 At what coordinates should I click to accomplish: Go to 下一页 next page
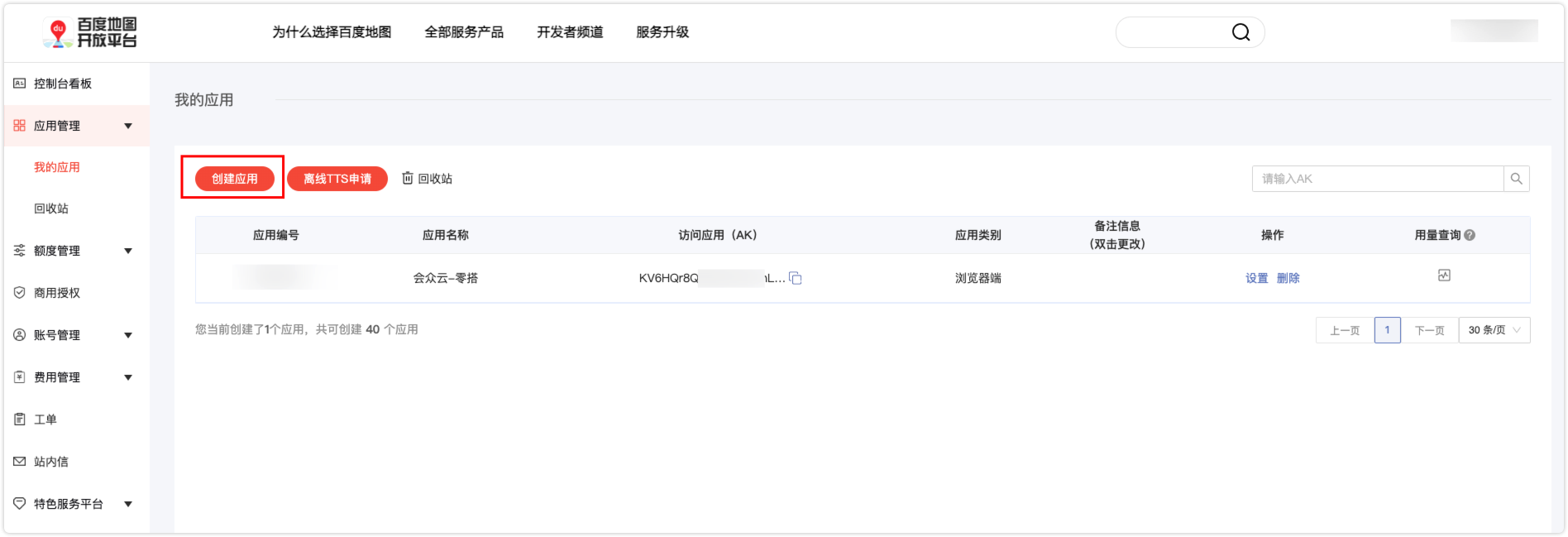(x=1429, y=330)
